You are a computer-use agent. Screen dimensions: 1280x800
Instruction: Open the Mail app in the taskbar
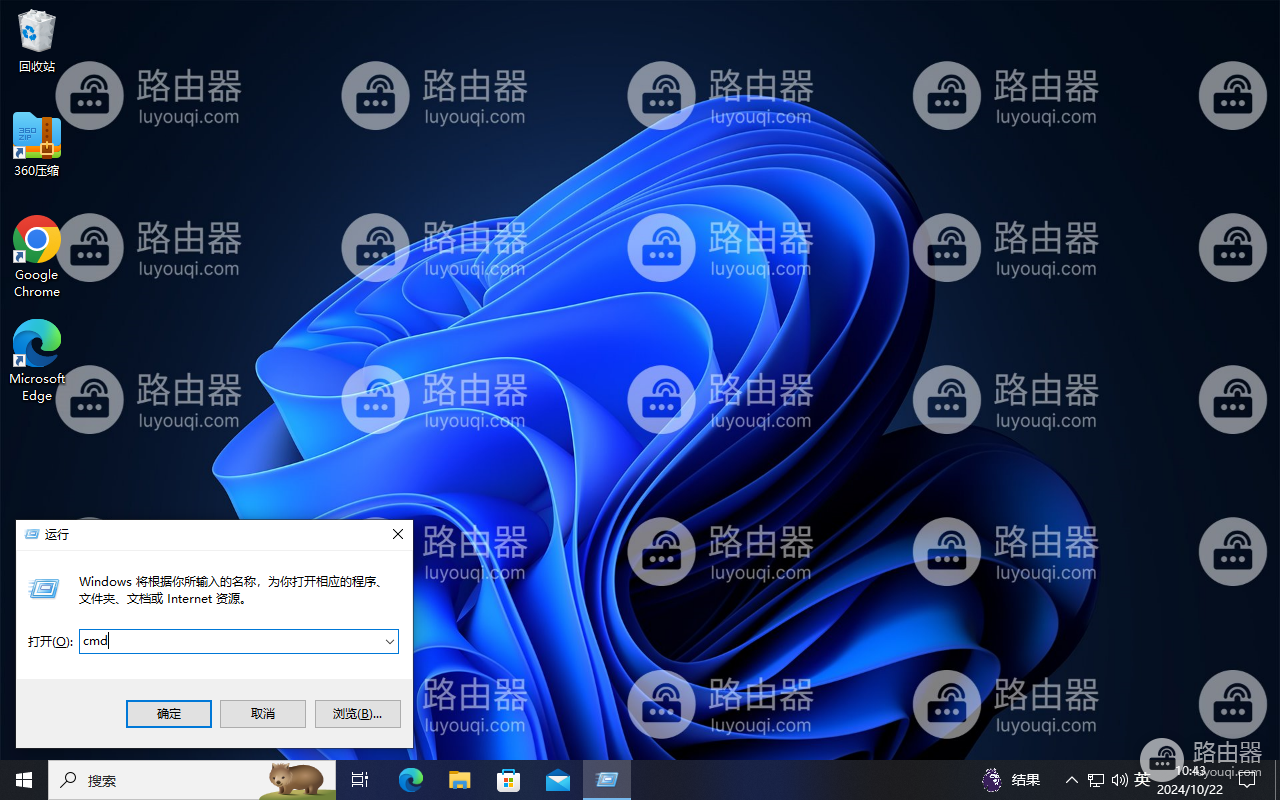pos(557,780)
